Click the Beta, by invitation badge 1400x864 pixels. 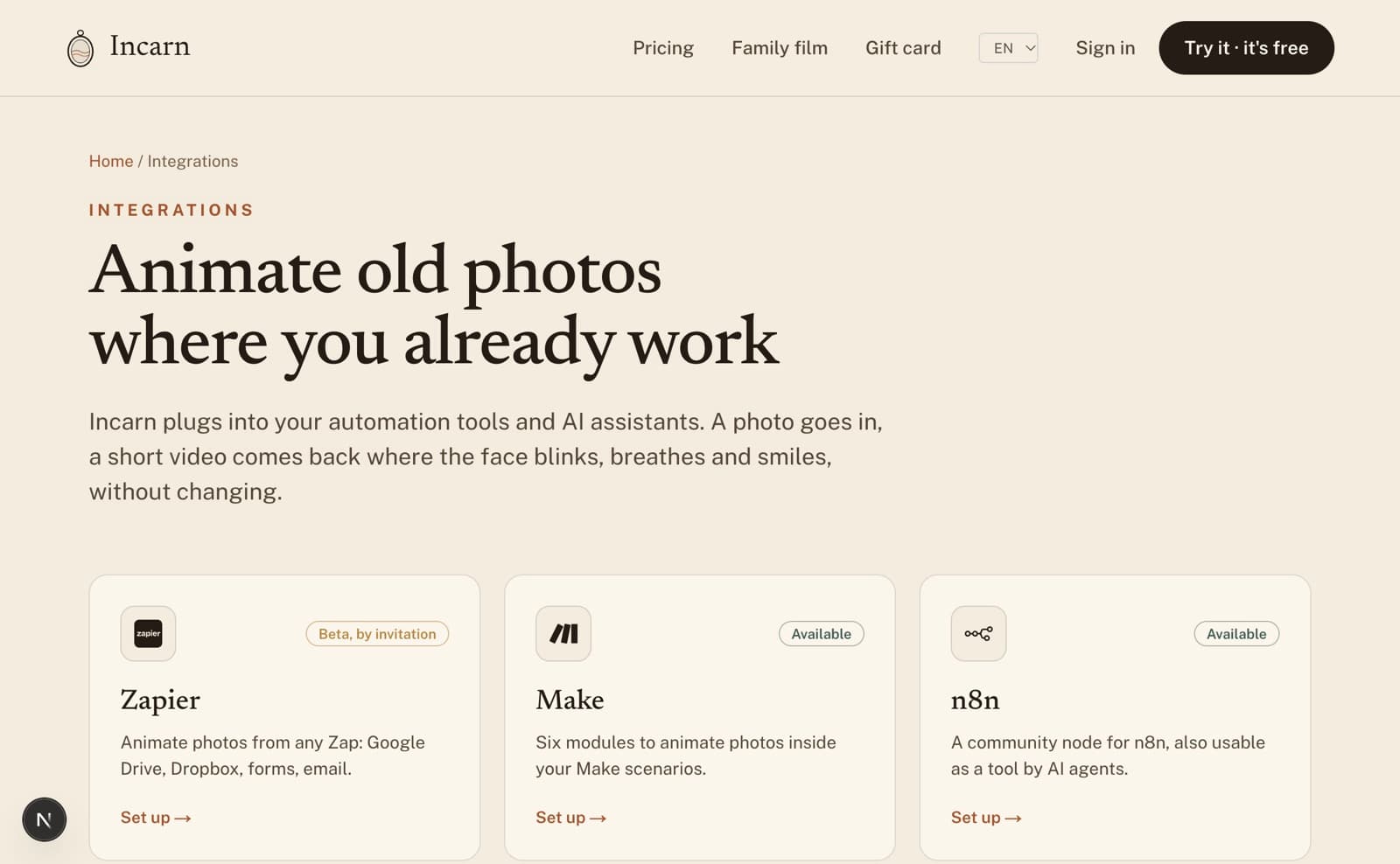(377, 634)
